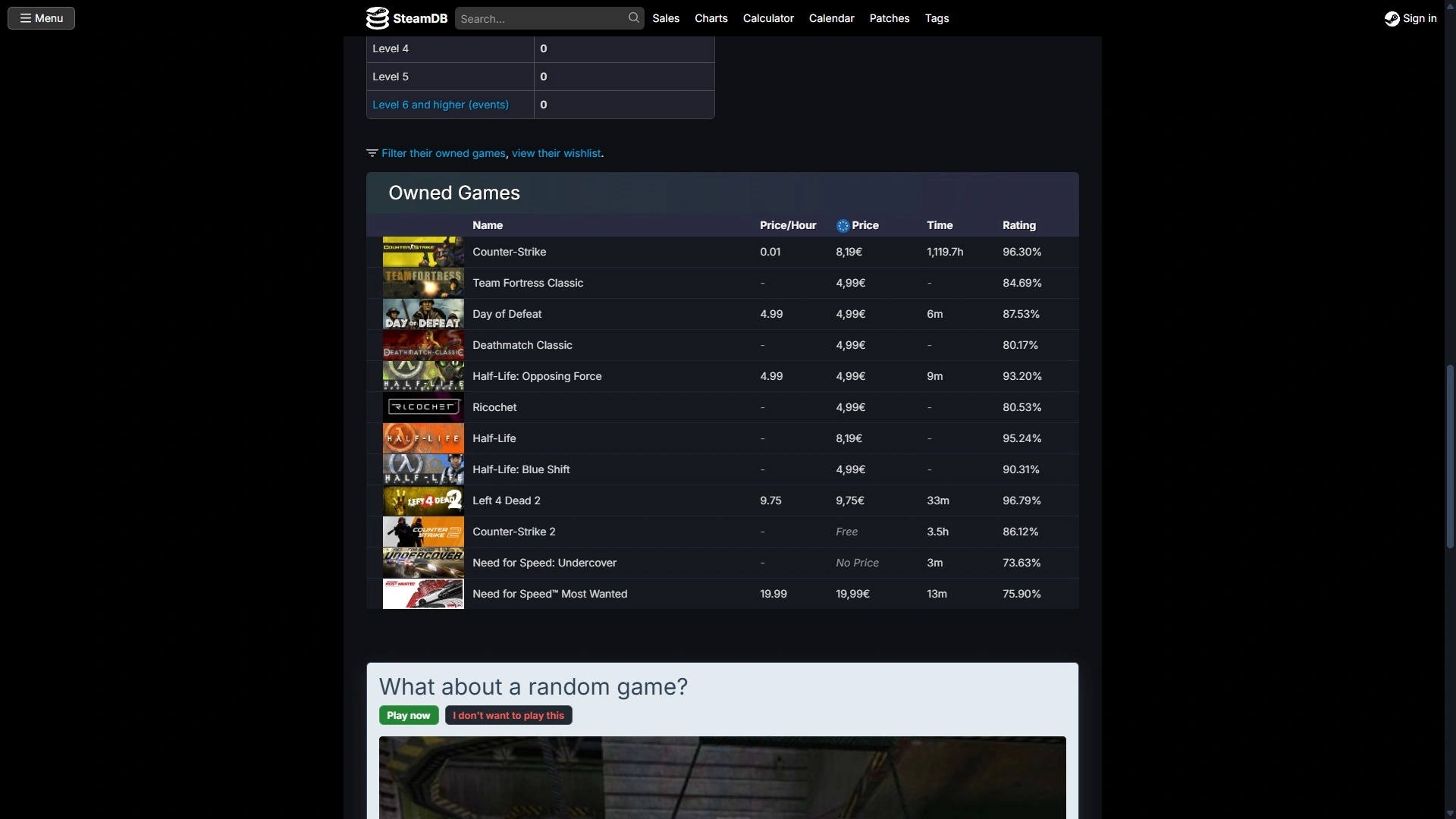Open the Sales menu item
The image size is (1456, 819).
click(x=666, y=18)
